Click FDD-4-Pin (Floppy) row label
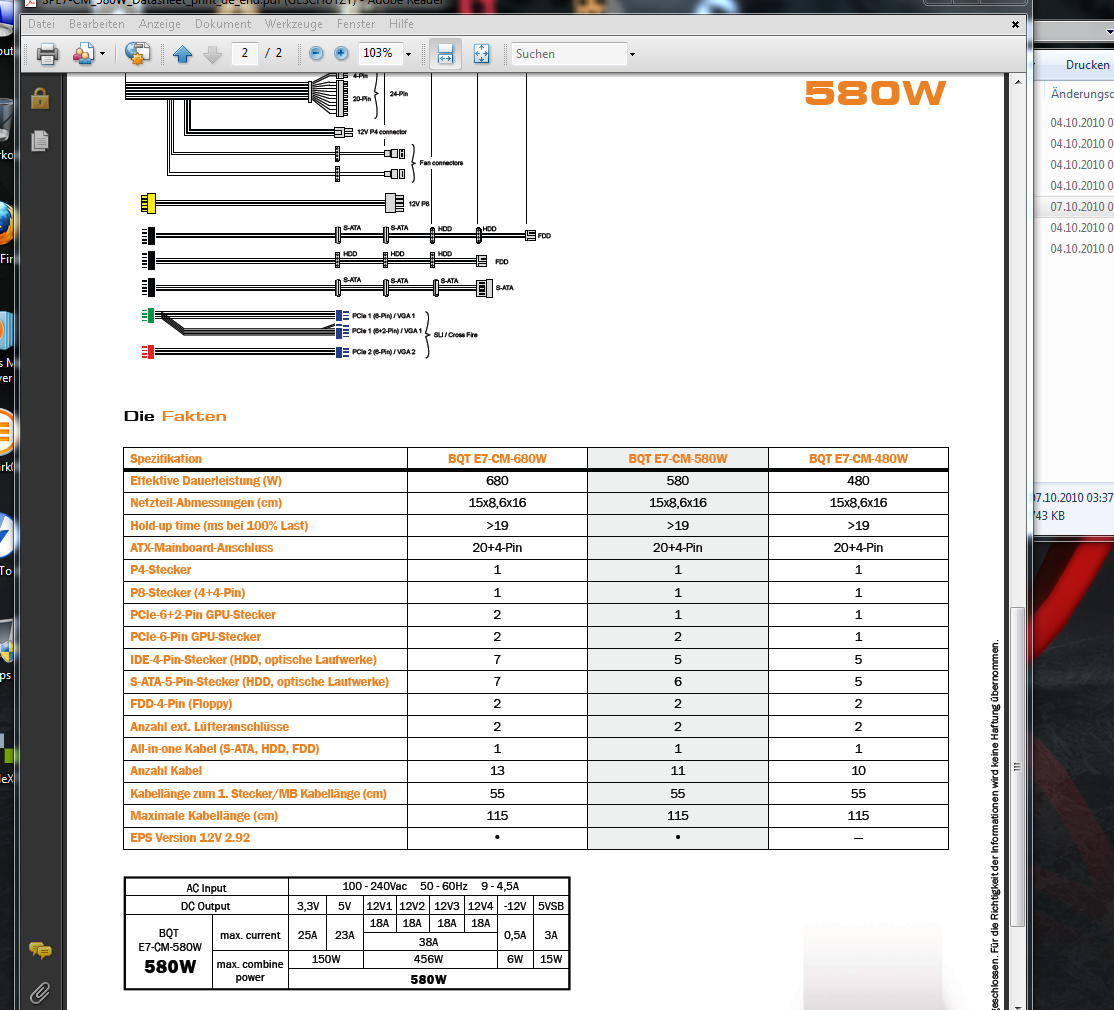The image size is (1114, 1010). (x=181, y=704)
